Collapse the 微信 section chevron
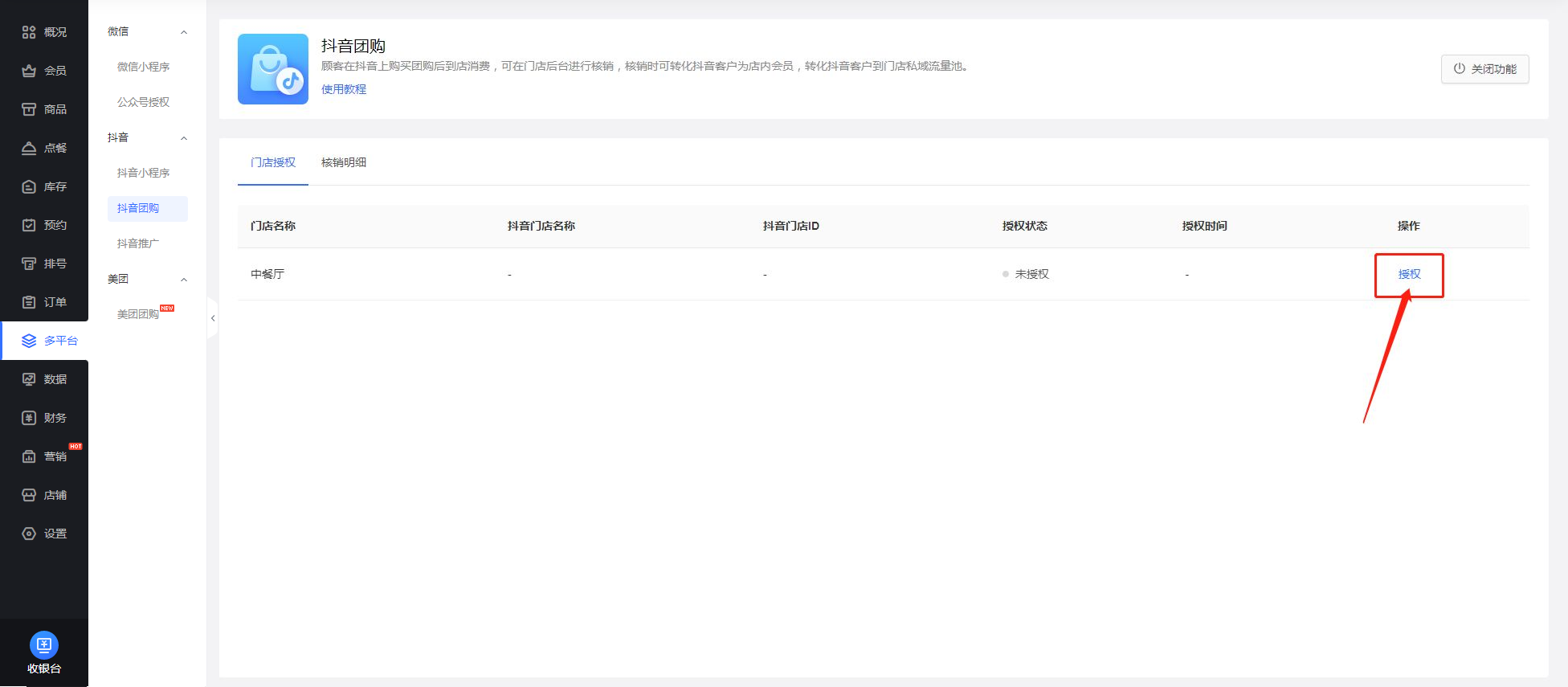1568x687 pixels. 184,32
